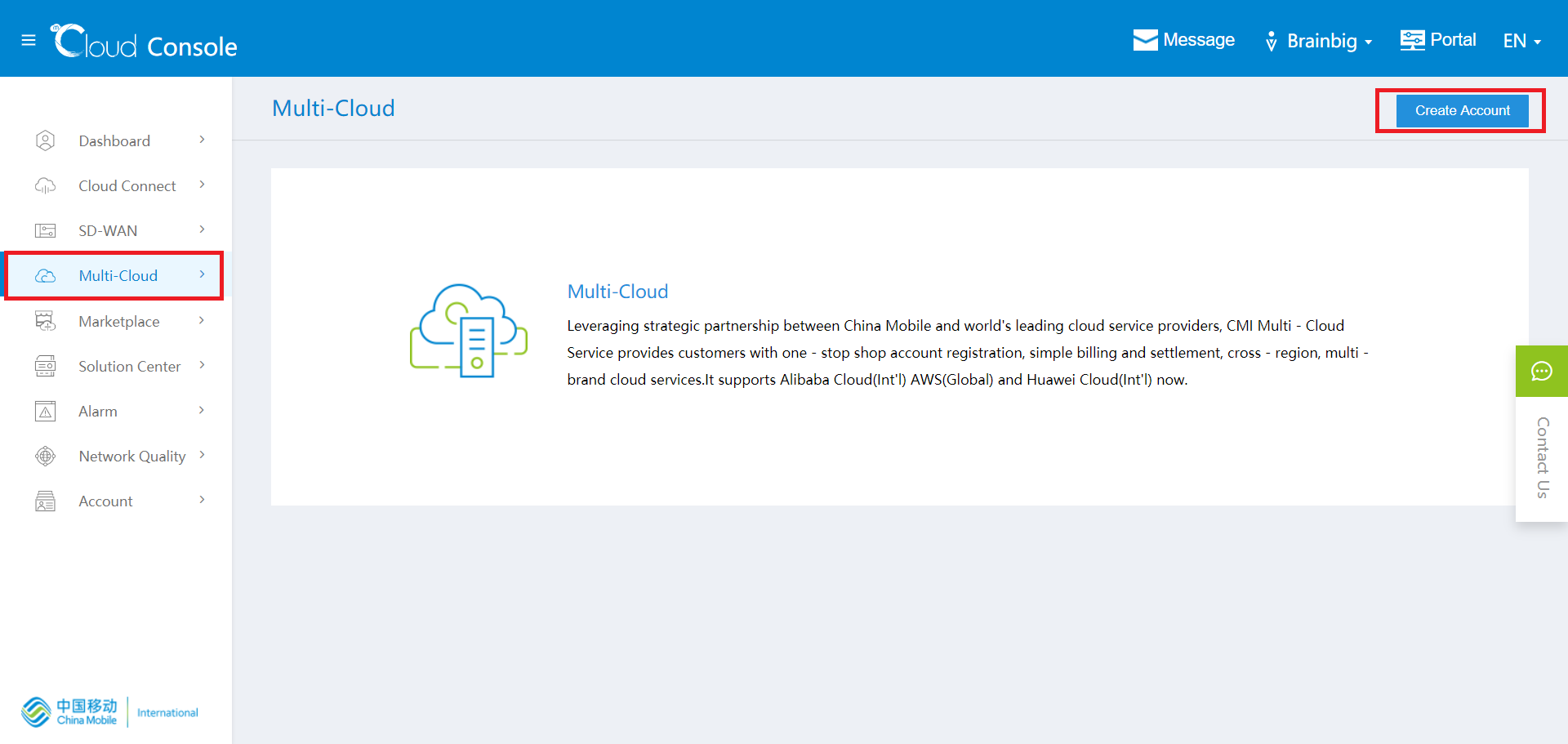The image size is (1568, 744).
Task: Click the Dashboard sidebar icon
Action: pyautogui.click(x=46, y=141)
